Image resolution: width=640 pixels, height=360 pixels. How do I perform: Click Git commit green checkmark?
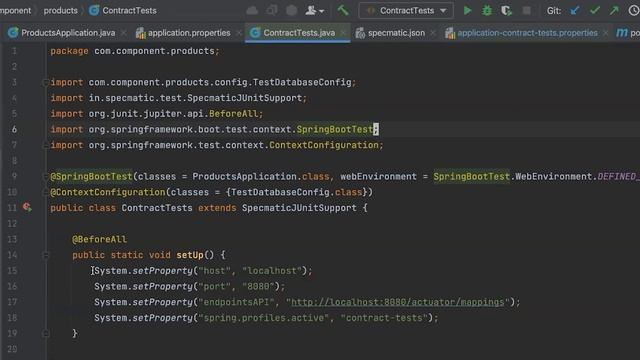point(595,11)
